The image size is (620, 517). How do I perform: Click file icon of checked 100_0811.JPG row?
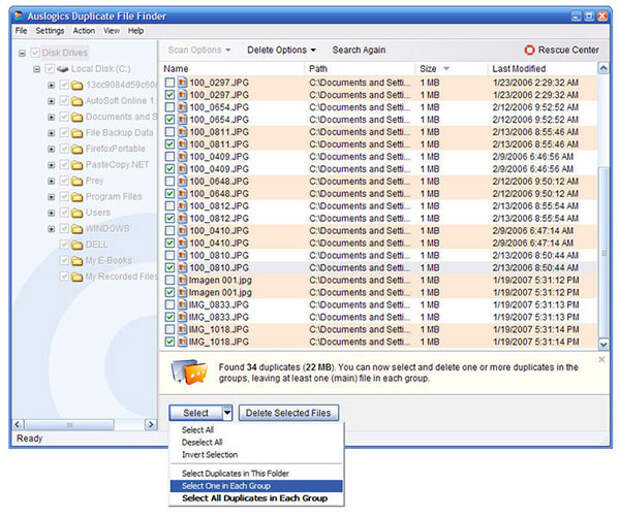(x=182, y=144)
